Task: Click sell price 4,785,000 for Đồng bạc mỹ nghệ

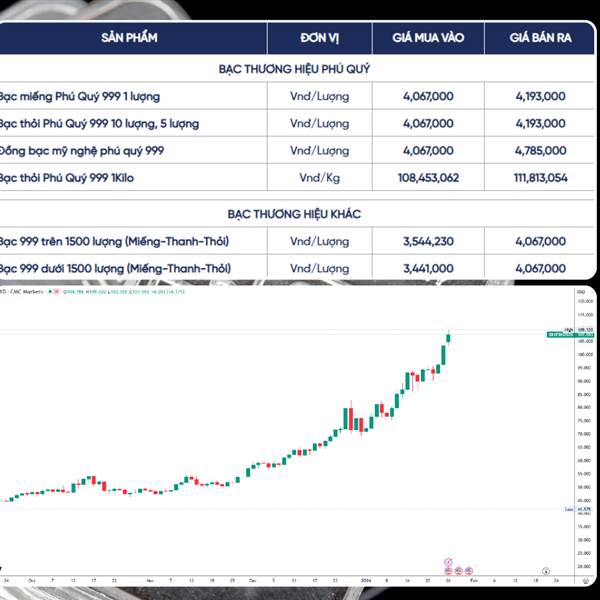Action: click(x=540, y=150)
